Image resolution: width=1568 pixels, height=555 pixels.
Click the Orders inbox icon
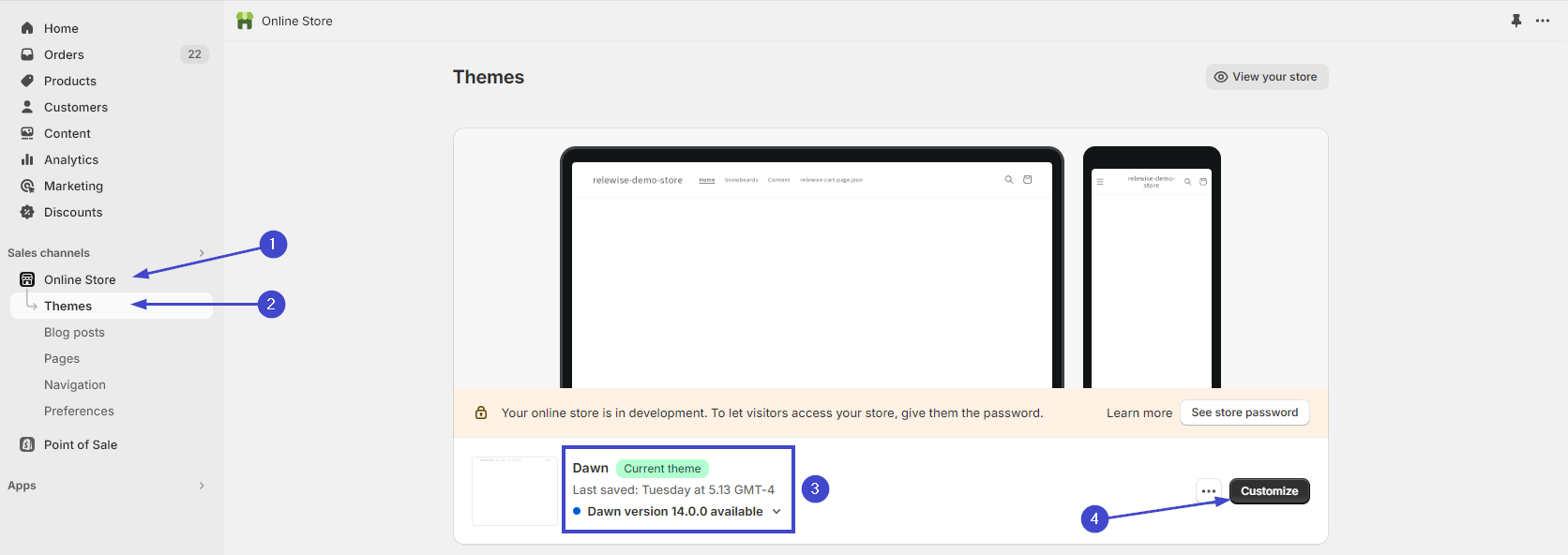coord(27,54)
